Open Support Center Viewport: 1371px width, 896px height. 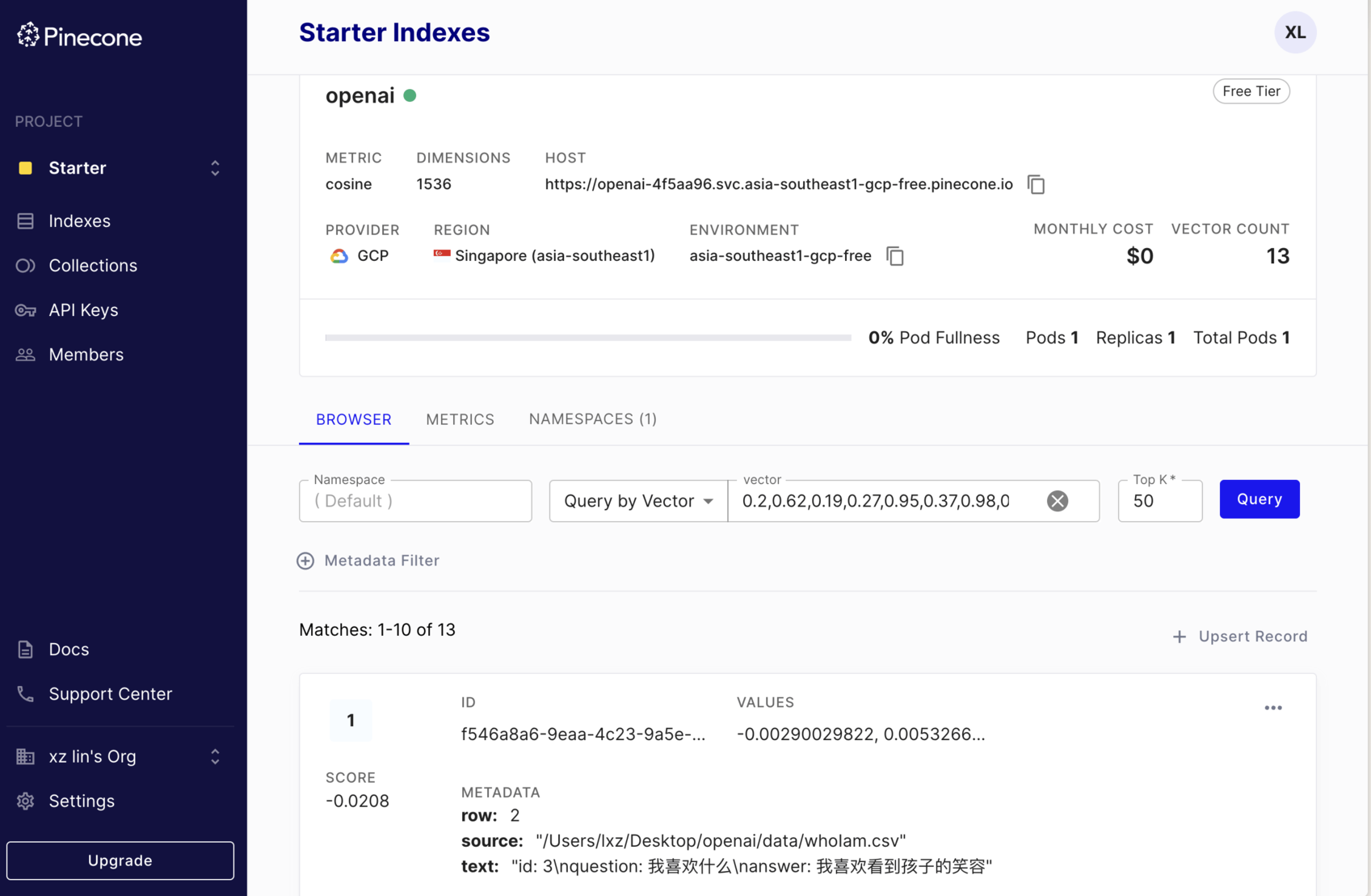tap(110, 693)
